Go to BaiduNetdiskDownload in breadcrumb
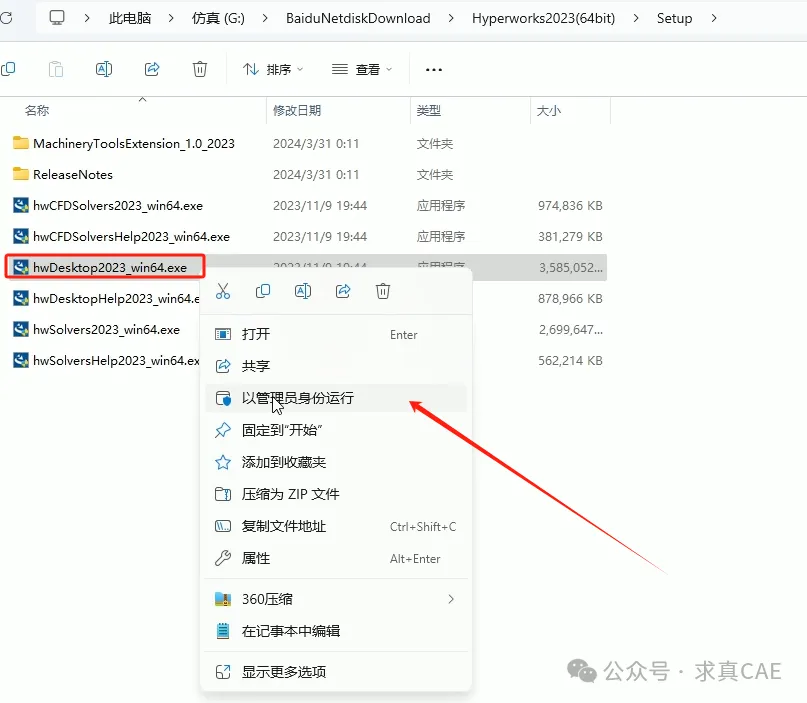 coord(358,19)
